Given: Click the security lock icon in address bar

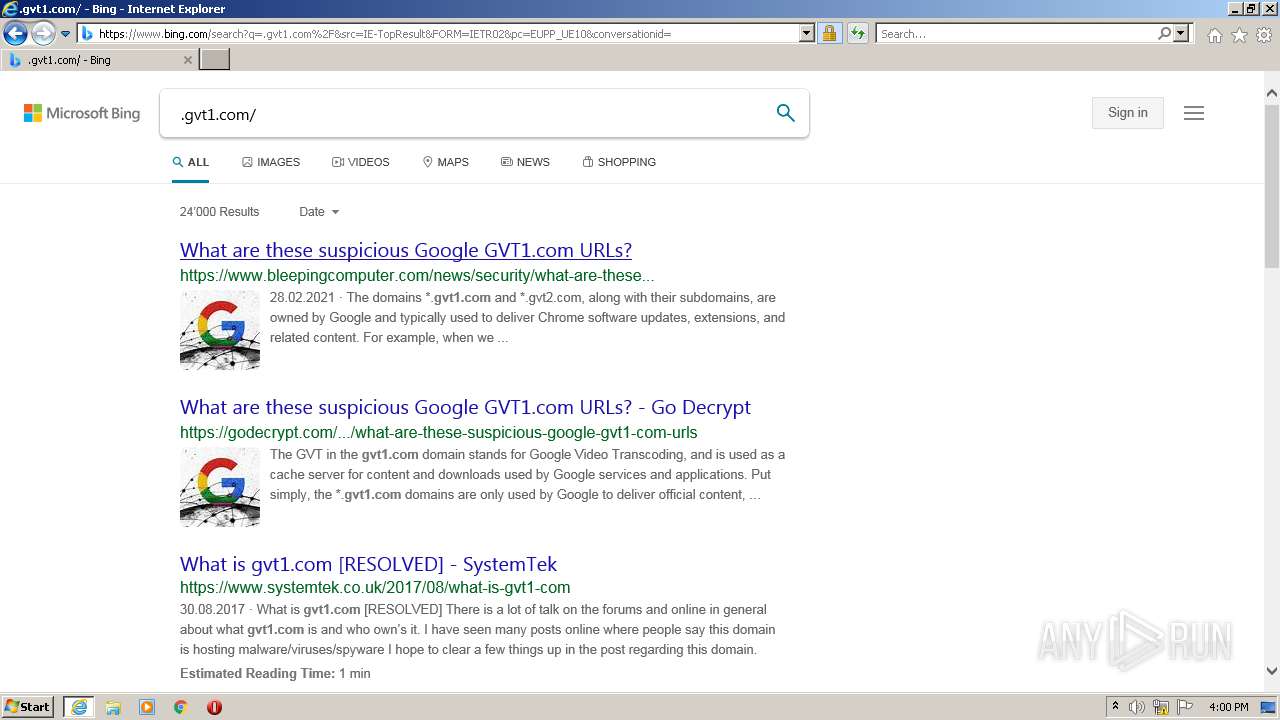Looking at the screenshot, I should tap(829, 34).
